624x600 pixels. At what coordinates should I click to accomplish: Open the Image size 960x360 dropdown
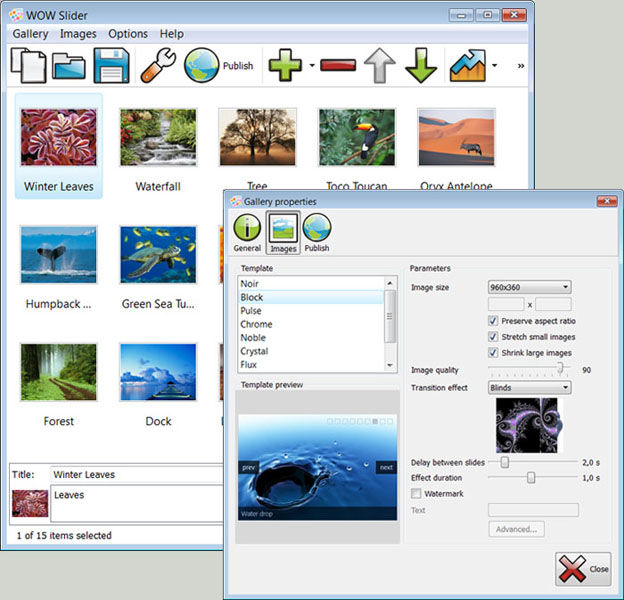(x=530, y=287)
